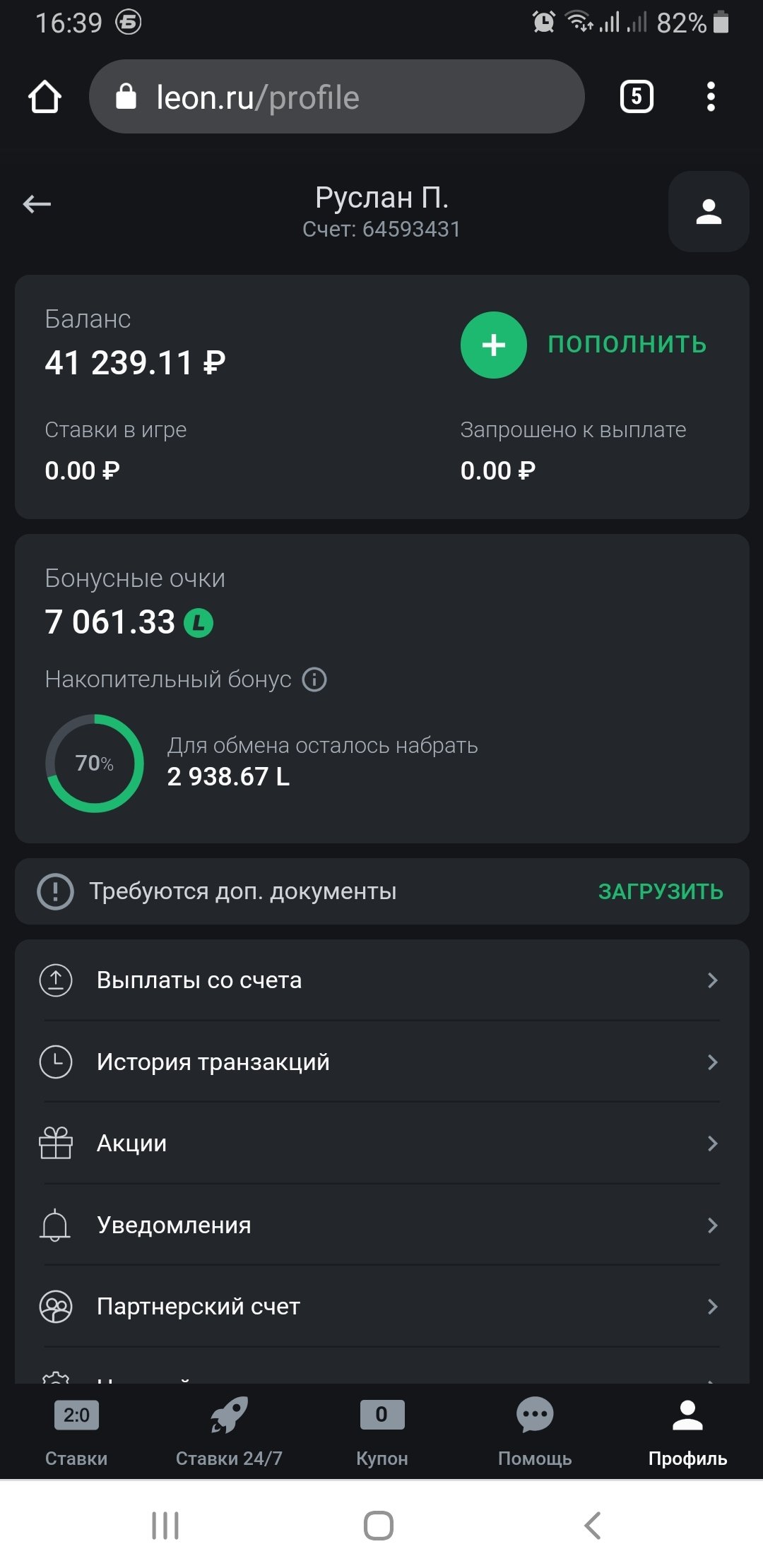Click the info icon beside Накопительный бонус

314,679
